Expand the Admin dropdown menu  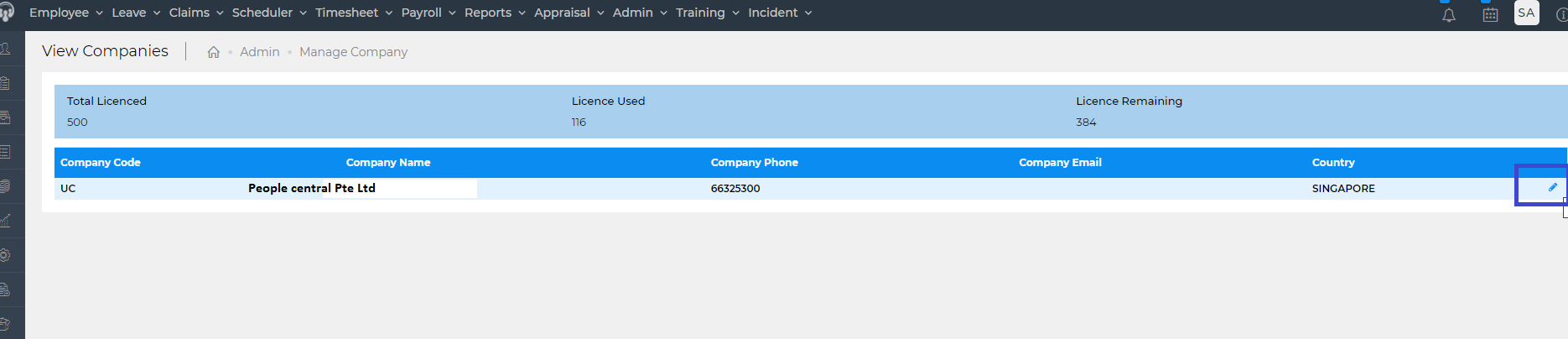pyautogui.click(x=640, y=13)
